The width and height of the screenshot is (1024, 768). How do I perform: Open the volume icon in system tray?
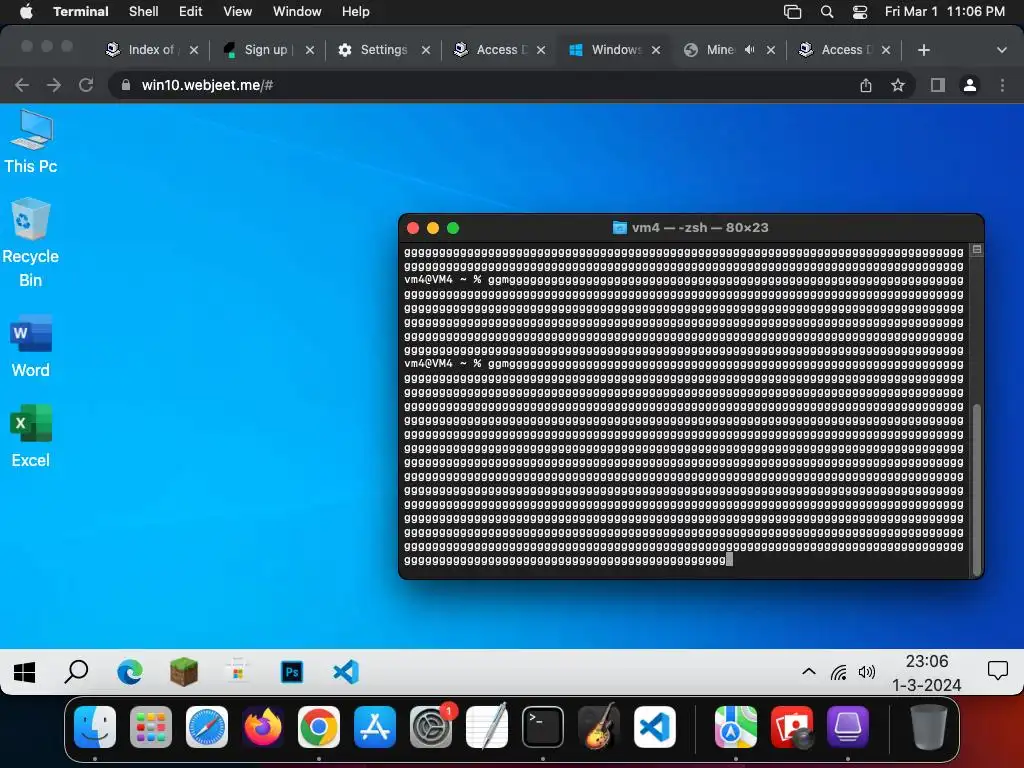point(867,672)
